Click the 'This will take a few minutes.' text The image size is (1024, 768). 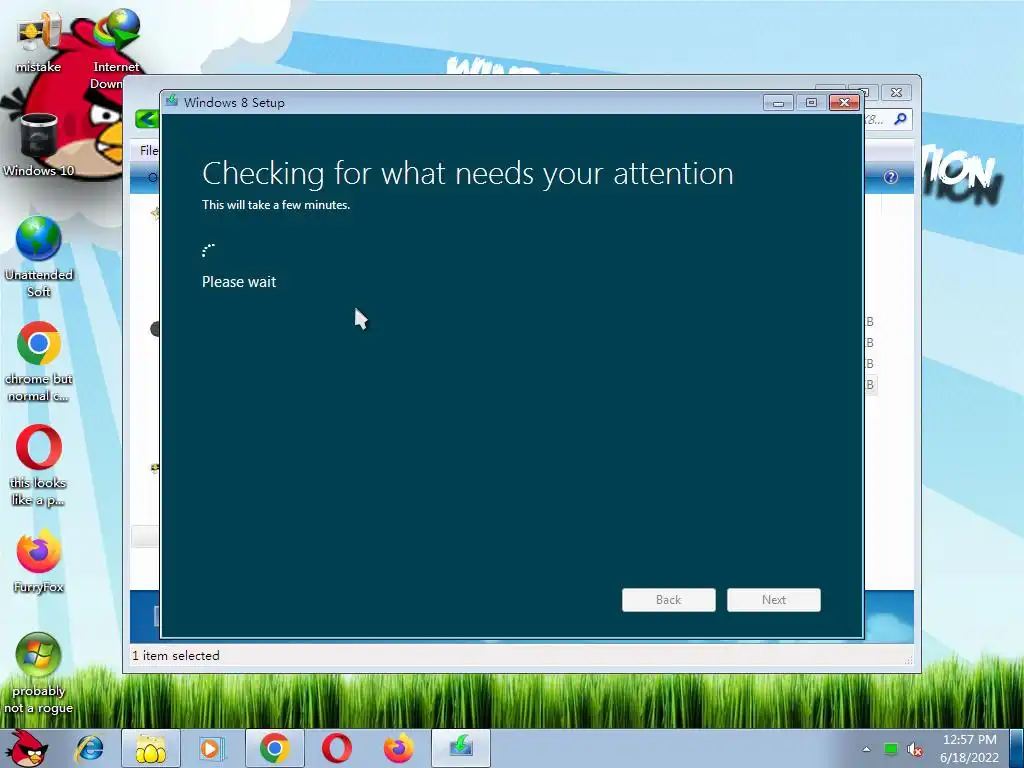point(276,205)
